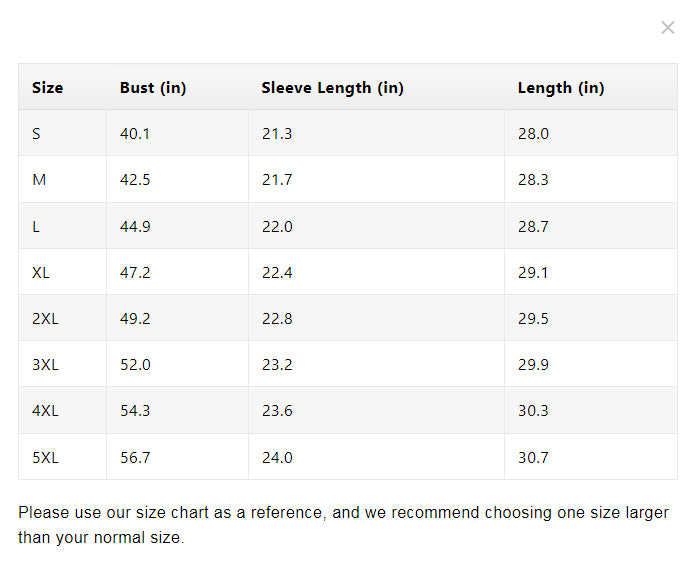The image size is (695, 569).
Task: Click sleeve length value 22.4
Action: click(x=277, y=273)
